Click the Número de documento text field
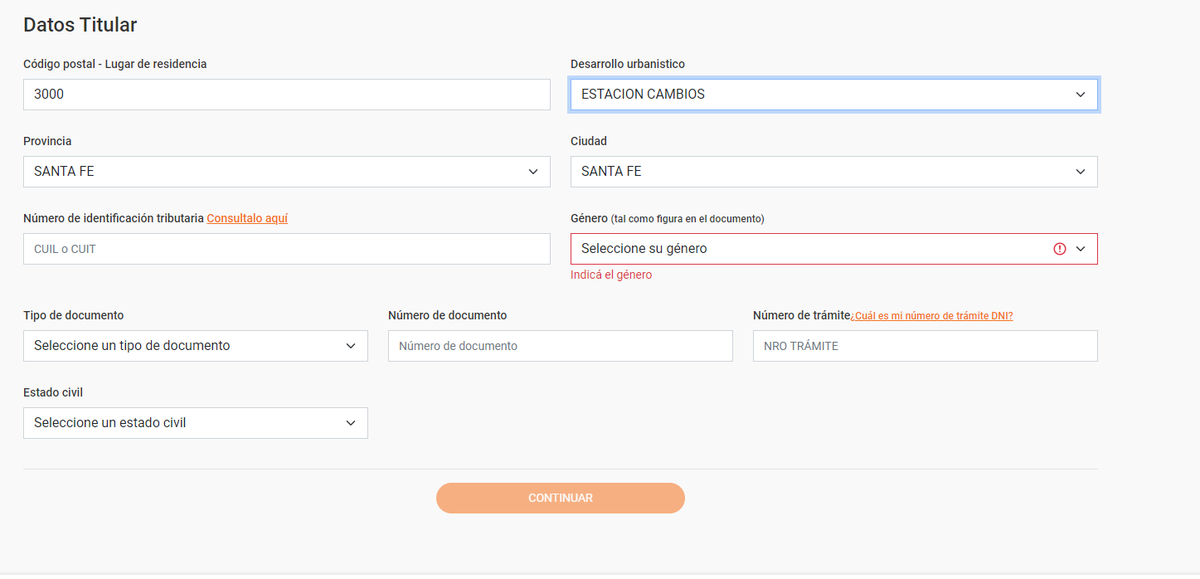The image size is (1200, 579). point(560,345)
